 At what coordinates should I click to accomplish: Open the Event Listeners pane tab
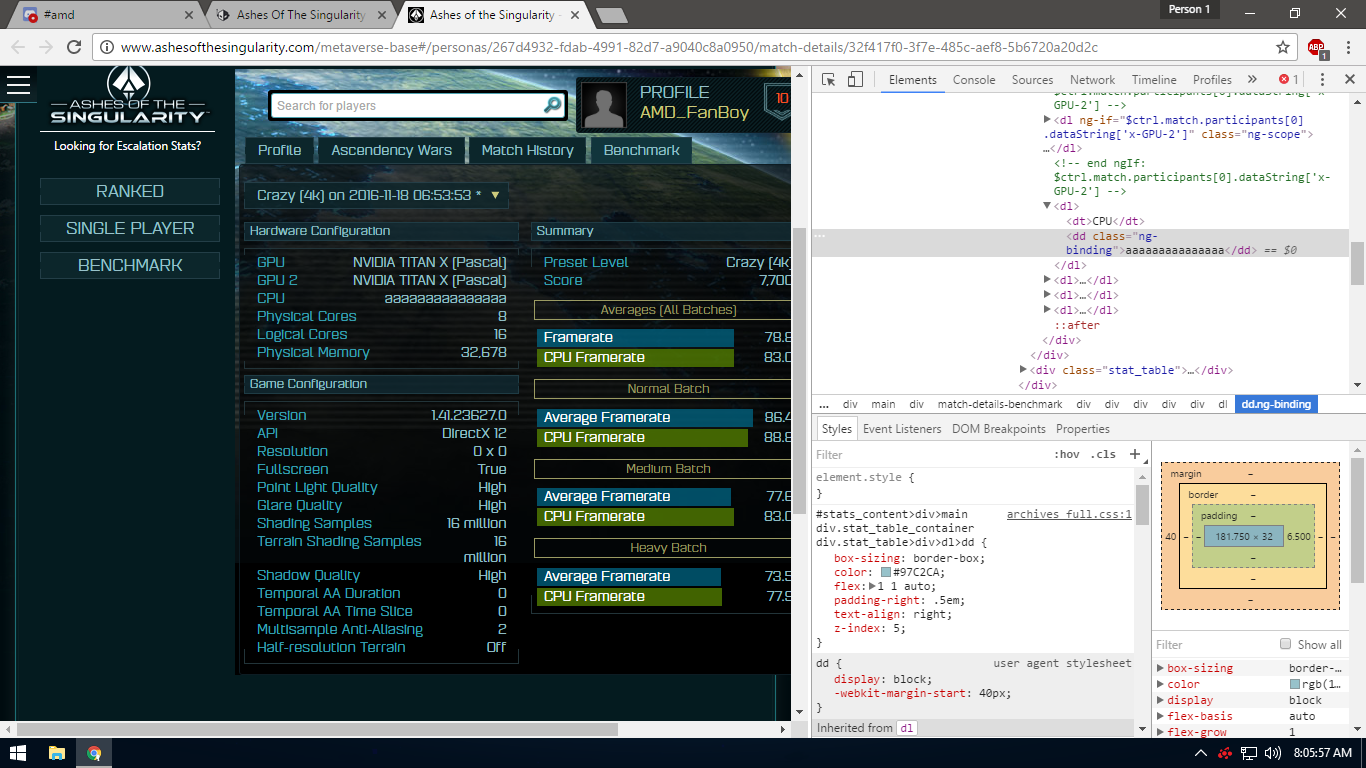pyautogui.click(x=902, y=429)
